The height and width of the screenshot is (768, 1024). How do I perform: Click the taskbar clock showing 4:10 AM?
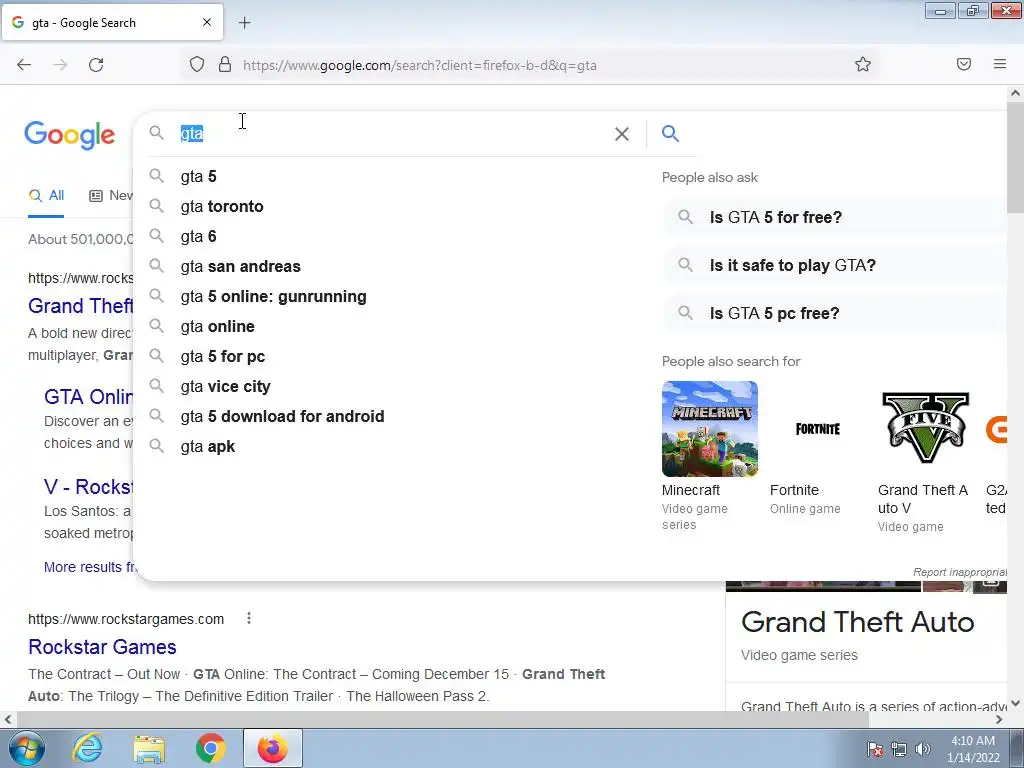973,749
